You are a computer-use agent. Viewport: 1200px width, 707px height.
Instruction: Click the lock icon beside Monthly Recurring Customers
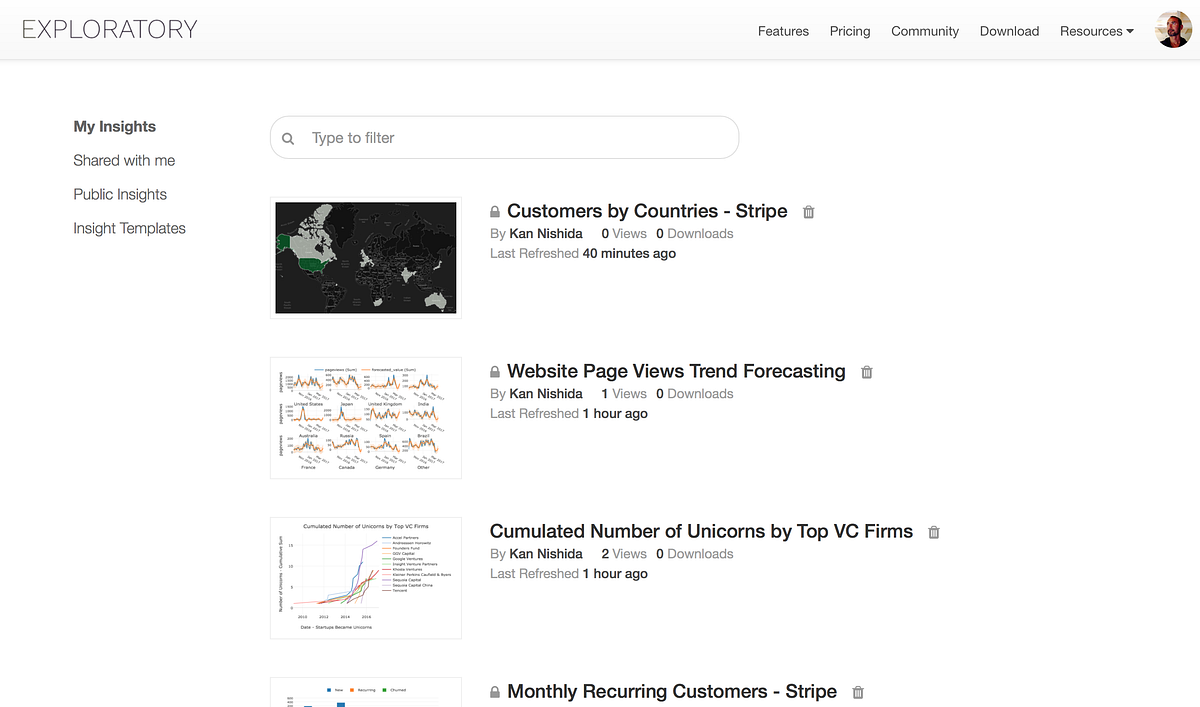pyautogui.click(x=494, y=691)
